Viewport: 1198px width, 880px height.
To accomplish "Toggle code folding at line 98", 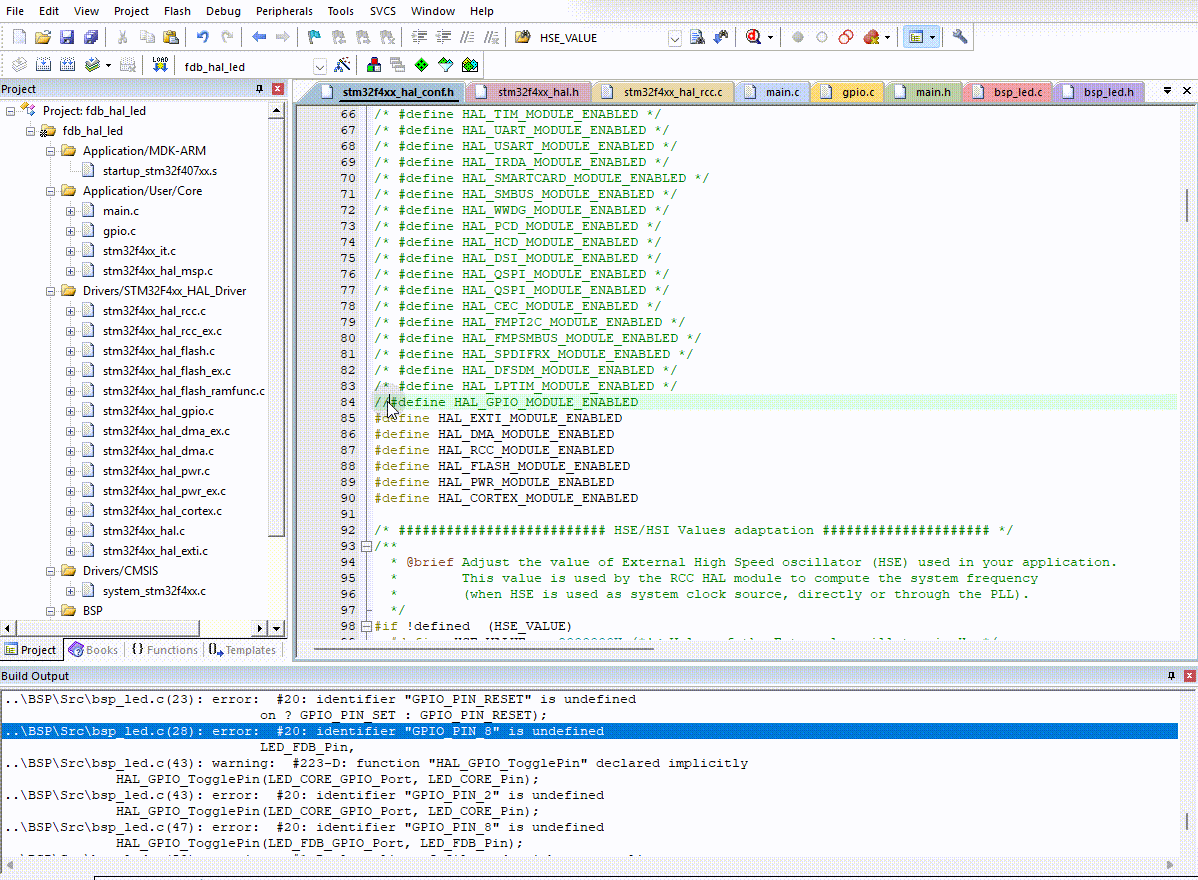I will (366, 626).
